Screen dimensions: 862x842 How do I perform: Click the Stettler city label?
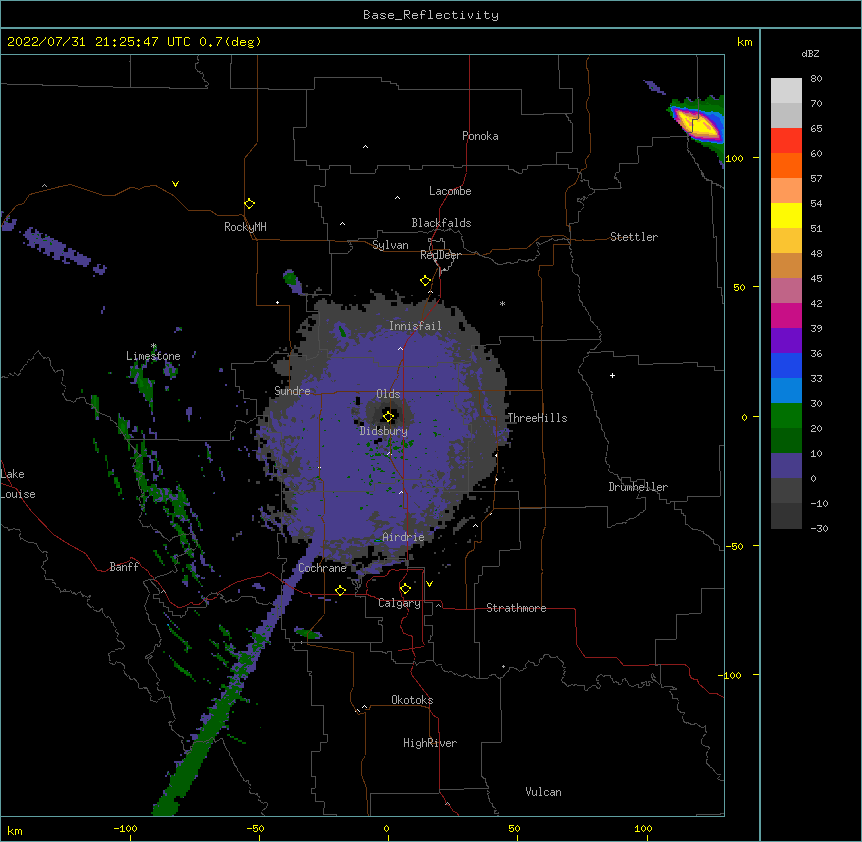click(634, 237)
